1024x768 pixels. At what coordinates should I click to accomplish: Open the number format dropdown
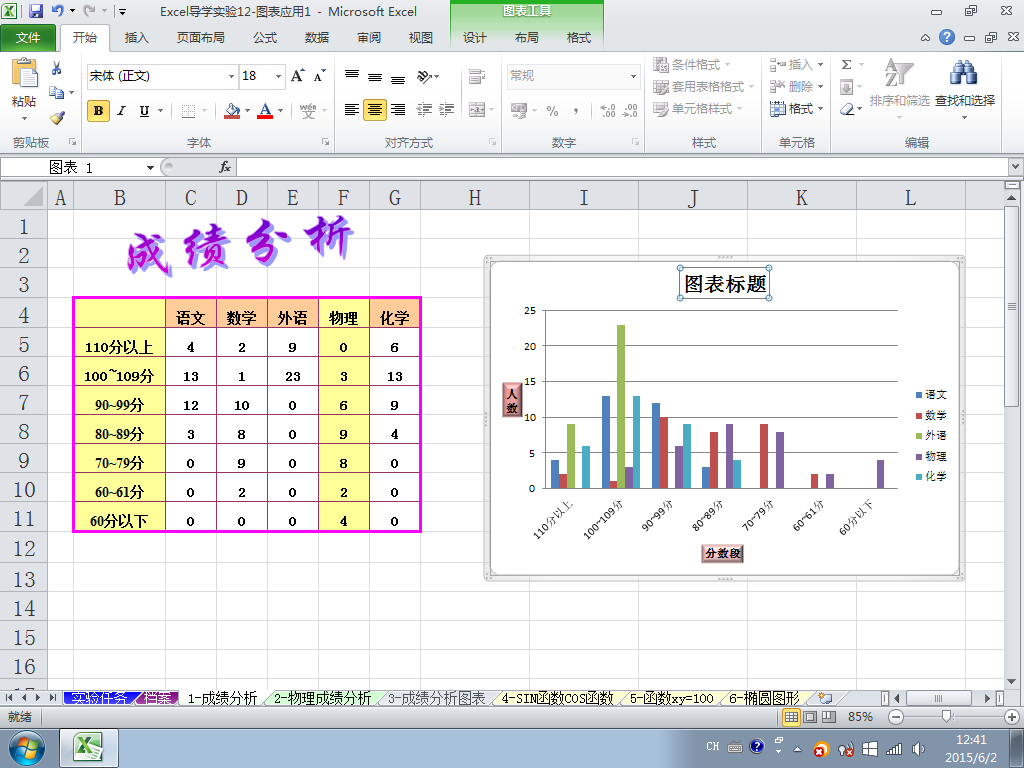(633, 77)
